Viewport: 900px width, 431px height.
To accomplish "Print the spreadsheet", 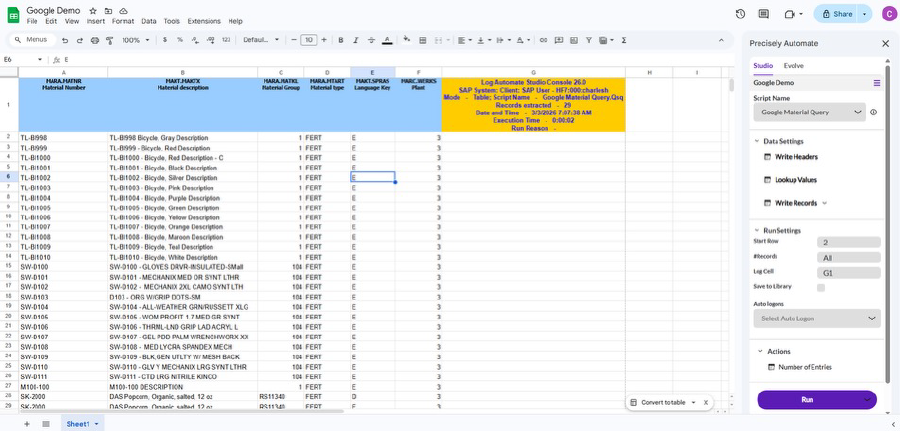I will tap(95, 40).
